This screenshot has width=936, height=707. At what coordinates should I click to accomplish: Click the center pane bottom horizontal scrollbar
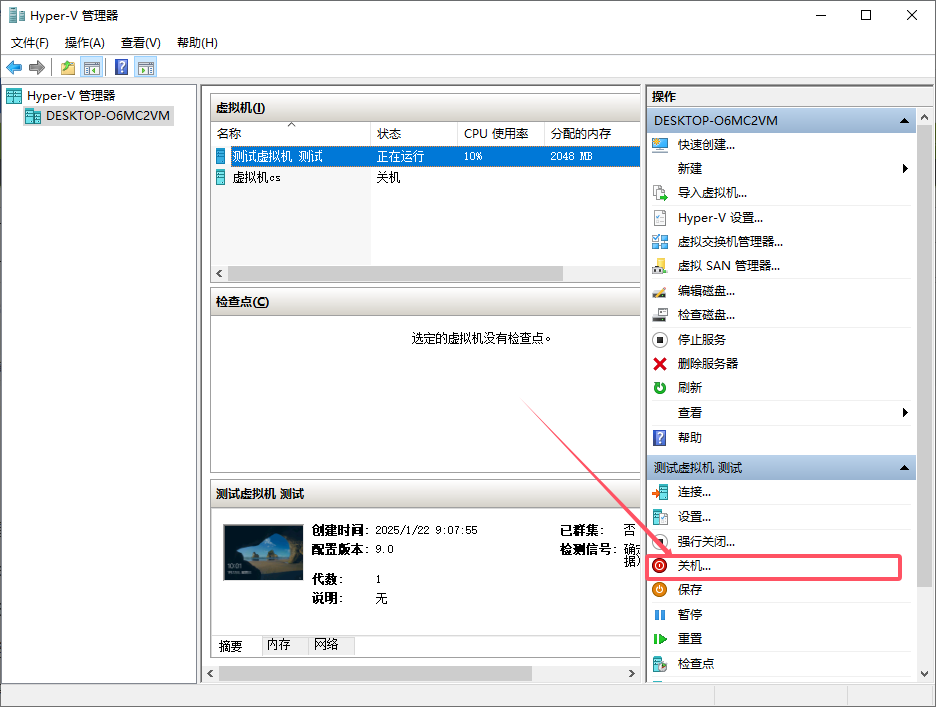[x=375, y=674]
